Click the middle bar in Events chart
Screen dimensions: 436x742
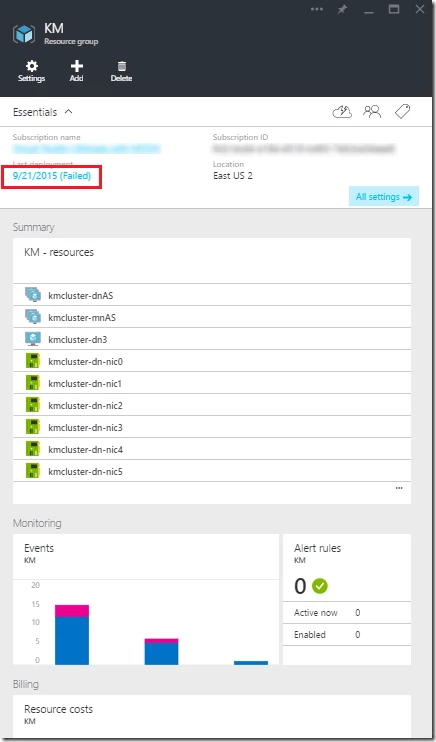(x=161, y=651)
